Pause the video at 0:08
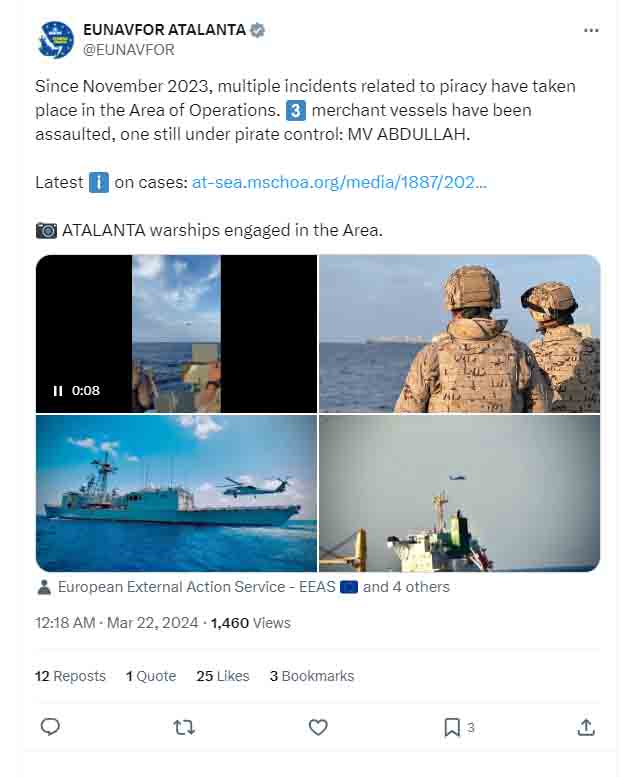 (58, 391)
